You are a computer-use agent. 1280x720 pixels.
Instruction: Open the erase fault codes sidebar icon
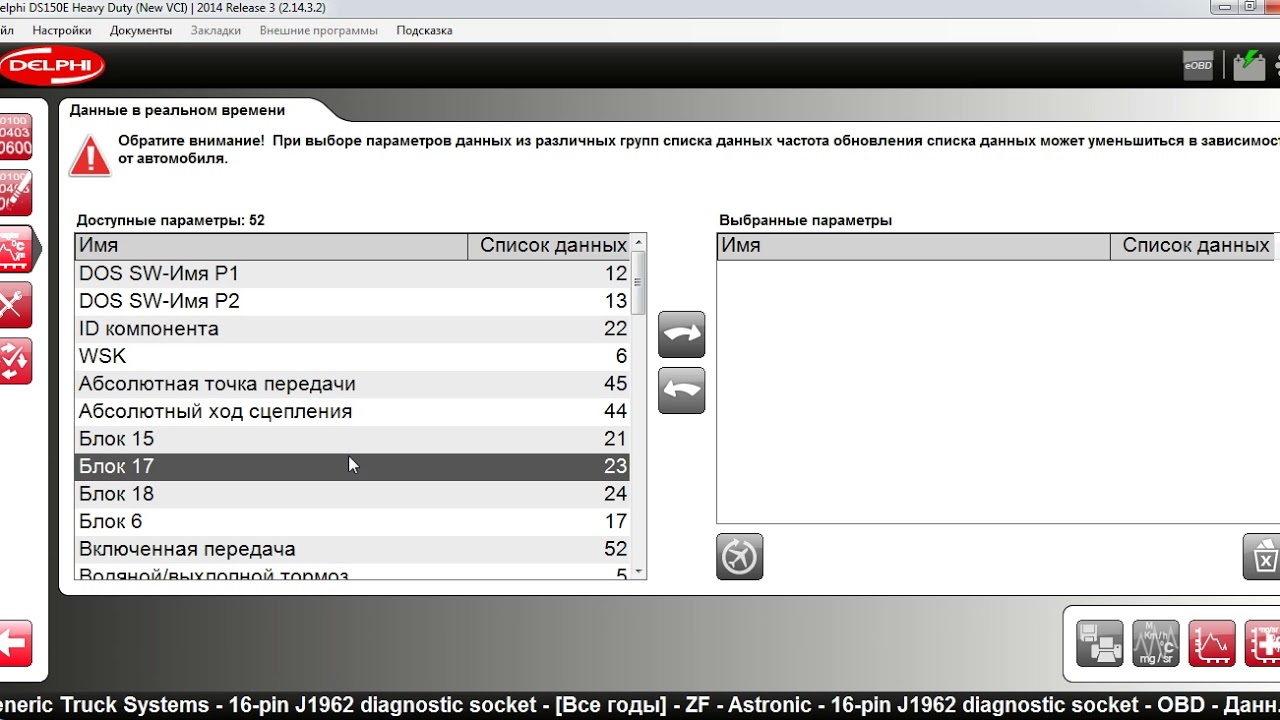16,192
